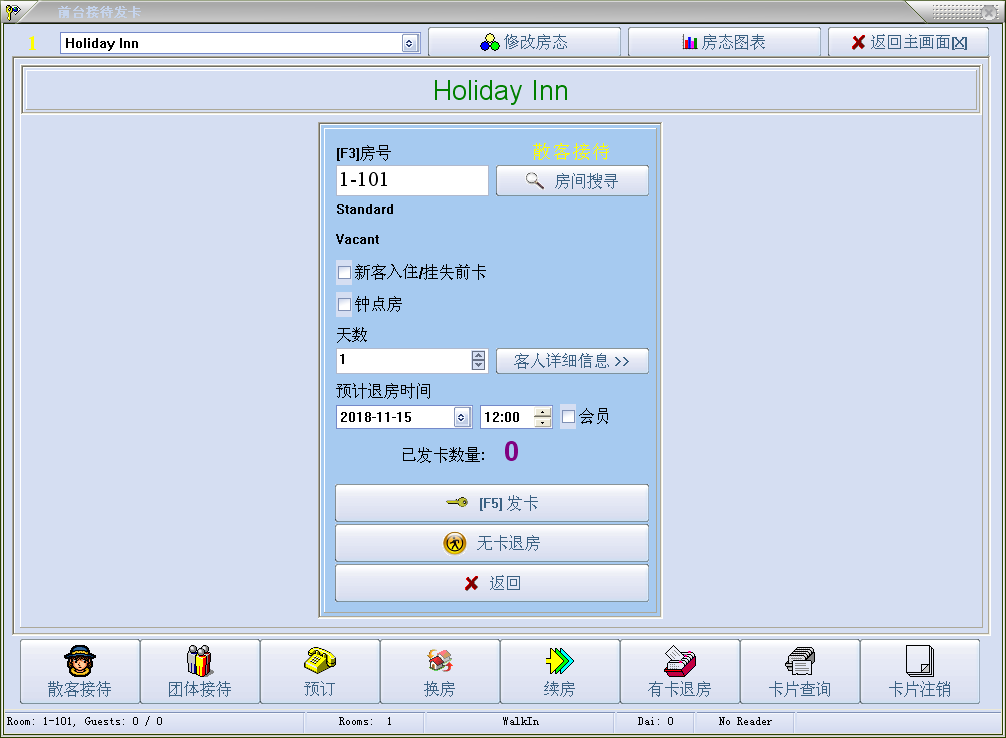1006x738 pixels.
Task: Click the 'Standard' room type text
Action: (365, 209)
